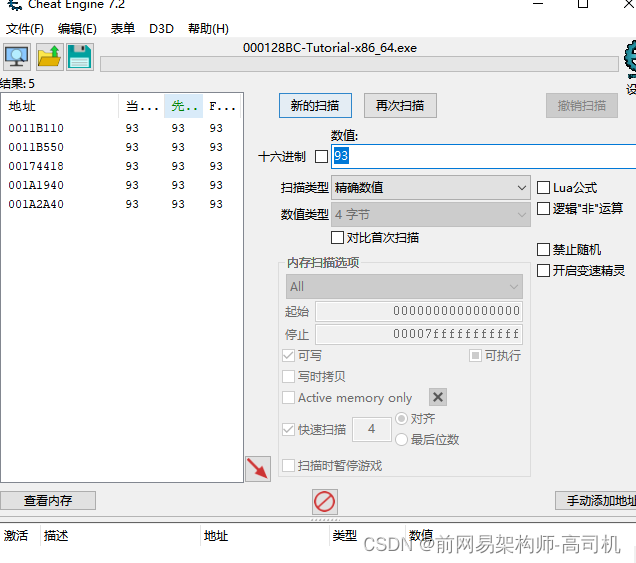Open the 文件(F) menu
Viewport: 636px width, 563px height.
25,29
